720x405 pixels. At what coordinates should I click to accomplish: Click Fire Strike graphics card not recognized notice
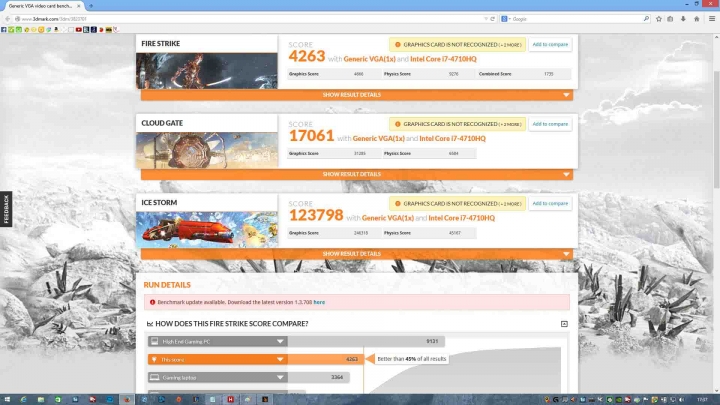[457, 45]
